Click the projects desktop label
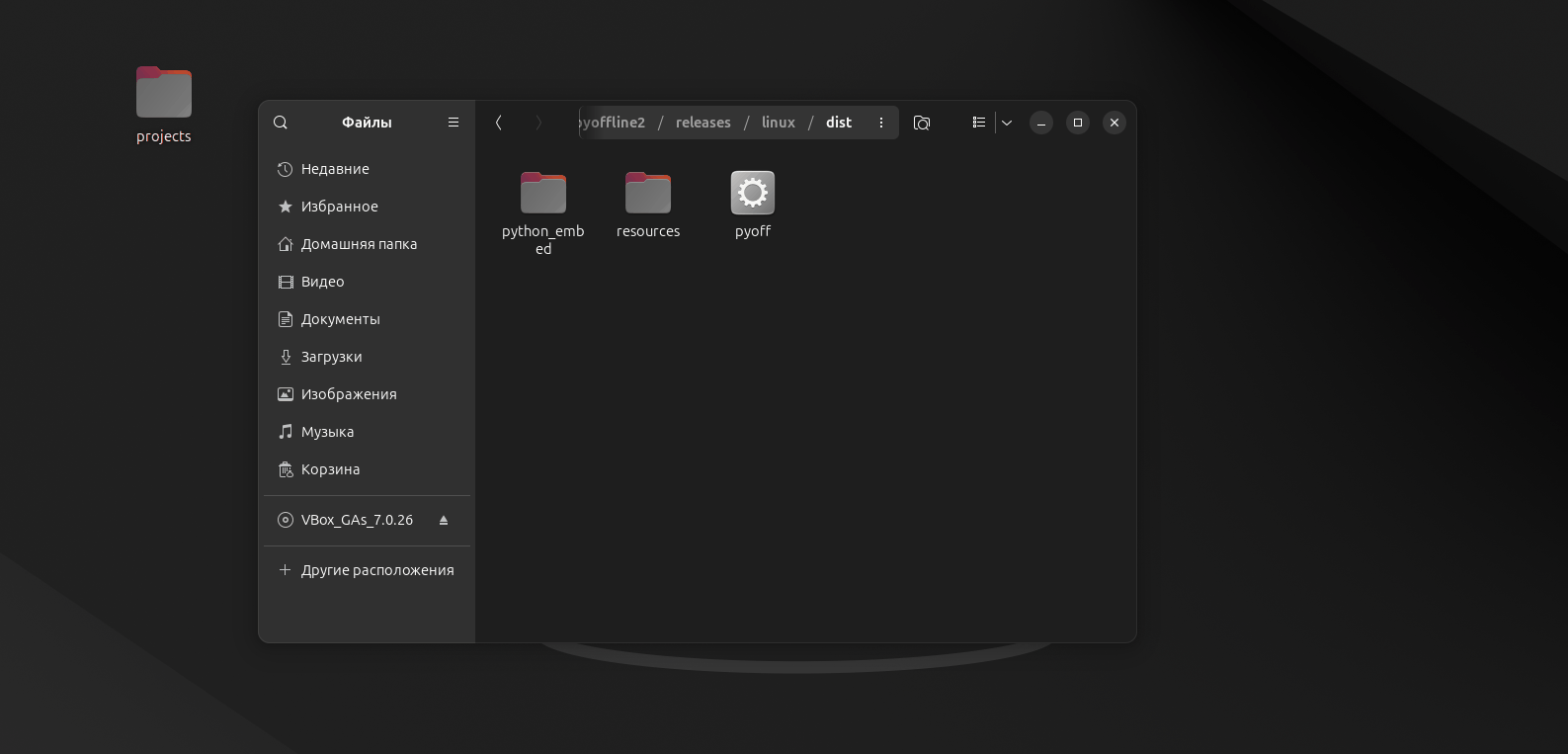Viewport: 1568px width, 754px height. tap(164, 136)
